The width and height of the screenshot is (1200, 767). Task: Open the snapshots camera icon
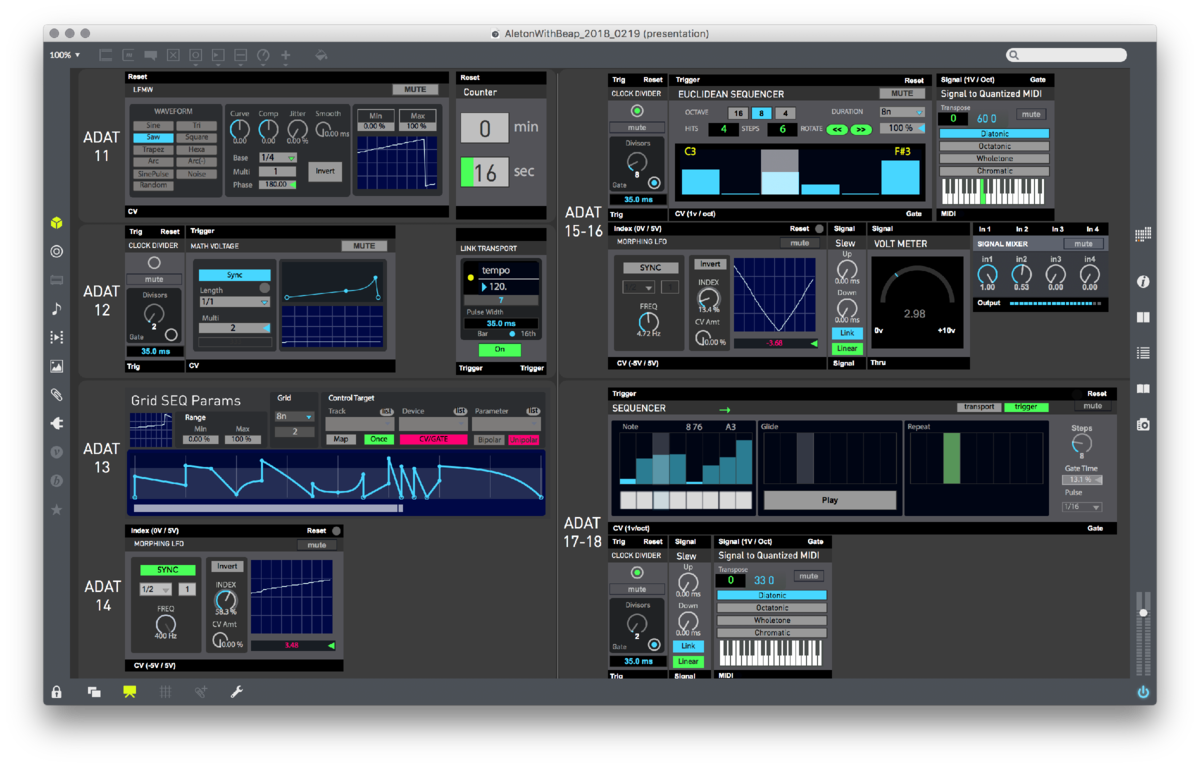(x=1143, y=425)
